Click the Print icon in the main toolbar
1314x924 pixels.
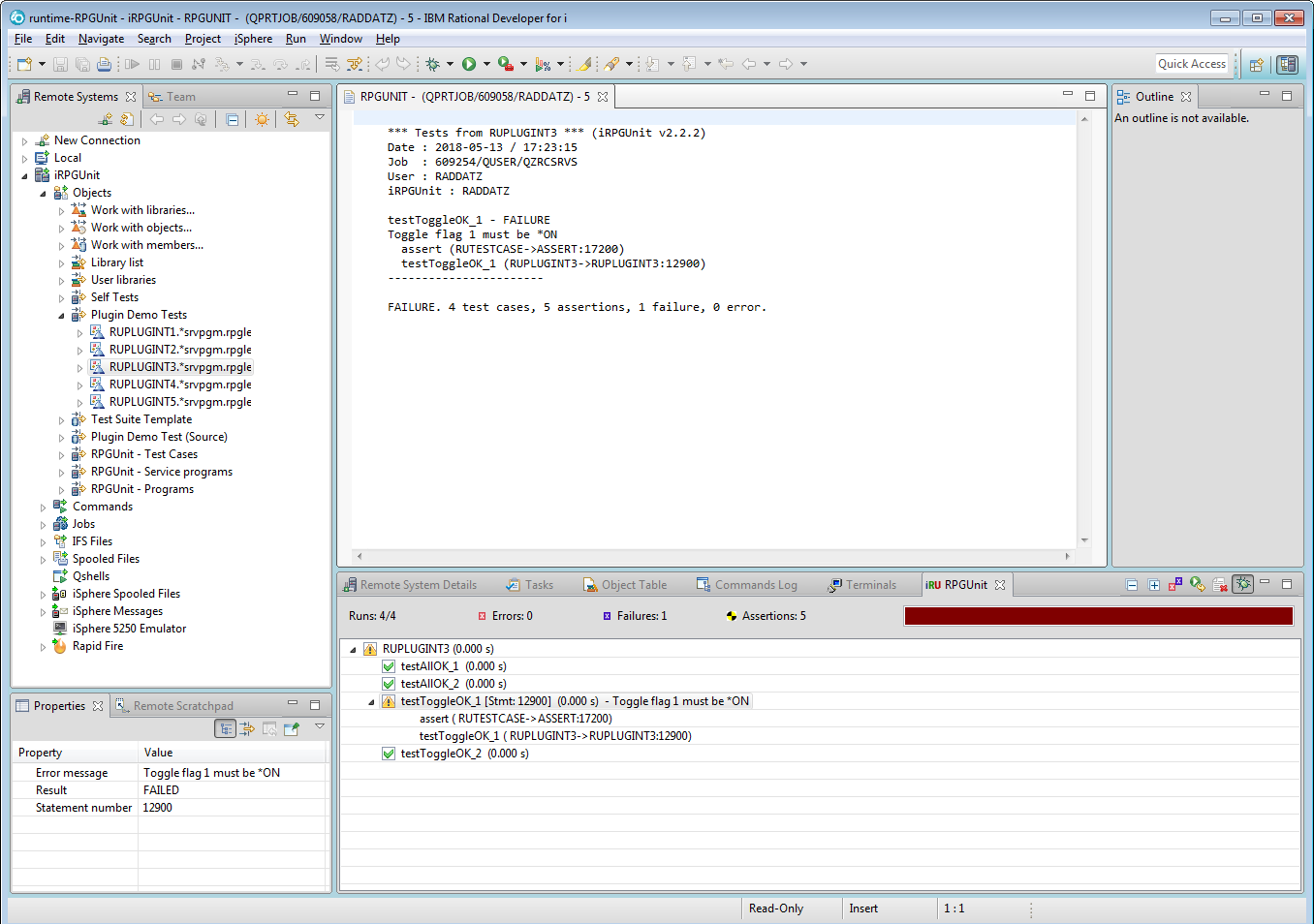pos(105,64)
